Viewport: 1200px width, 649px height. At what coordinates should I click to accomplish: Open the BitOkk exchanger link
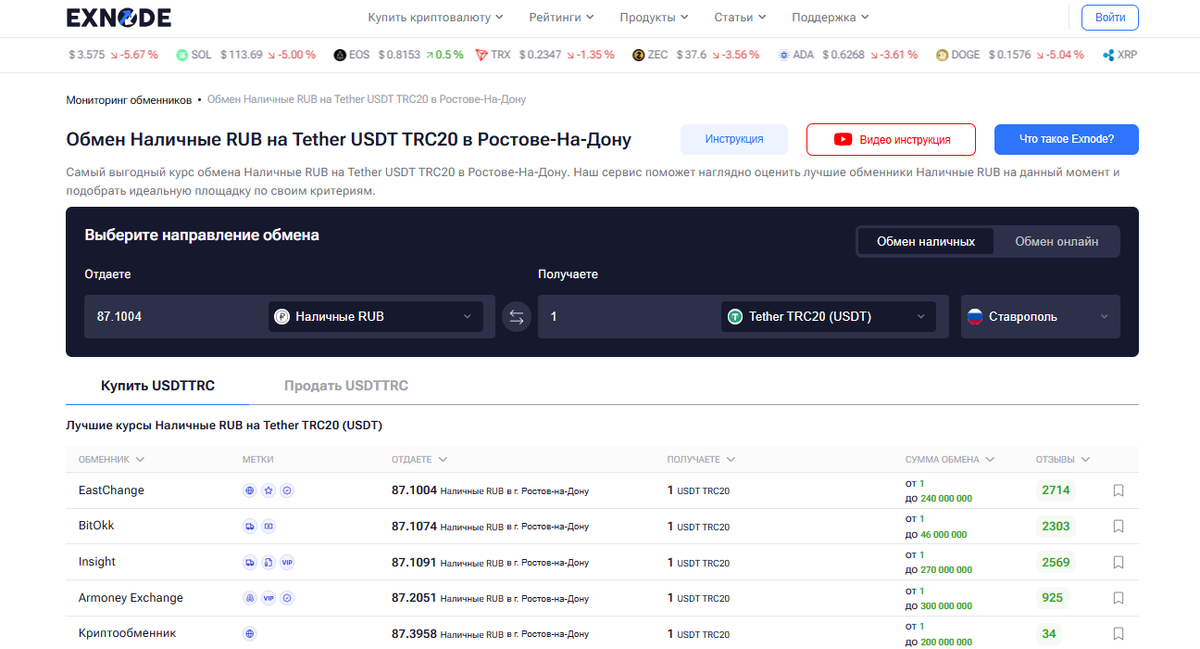point(97,526)
